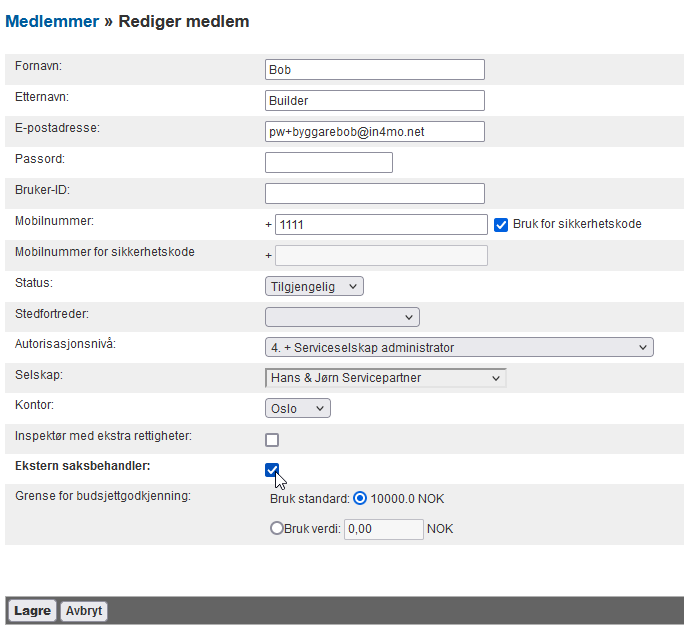Open the Kontor dropdown showing Oslo
The height and width of the screenshot is (629, 684).
(x=297, y=408)
